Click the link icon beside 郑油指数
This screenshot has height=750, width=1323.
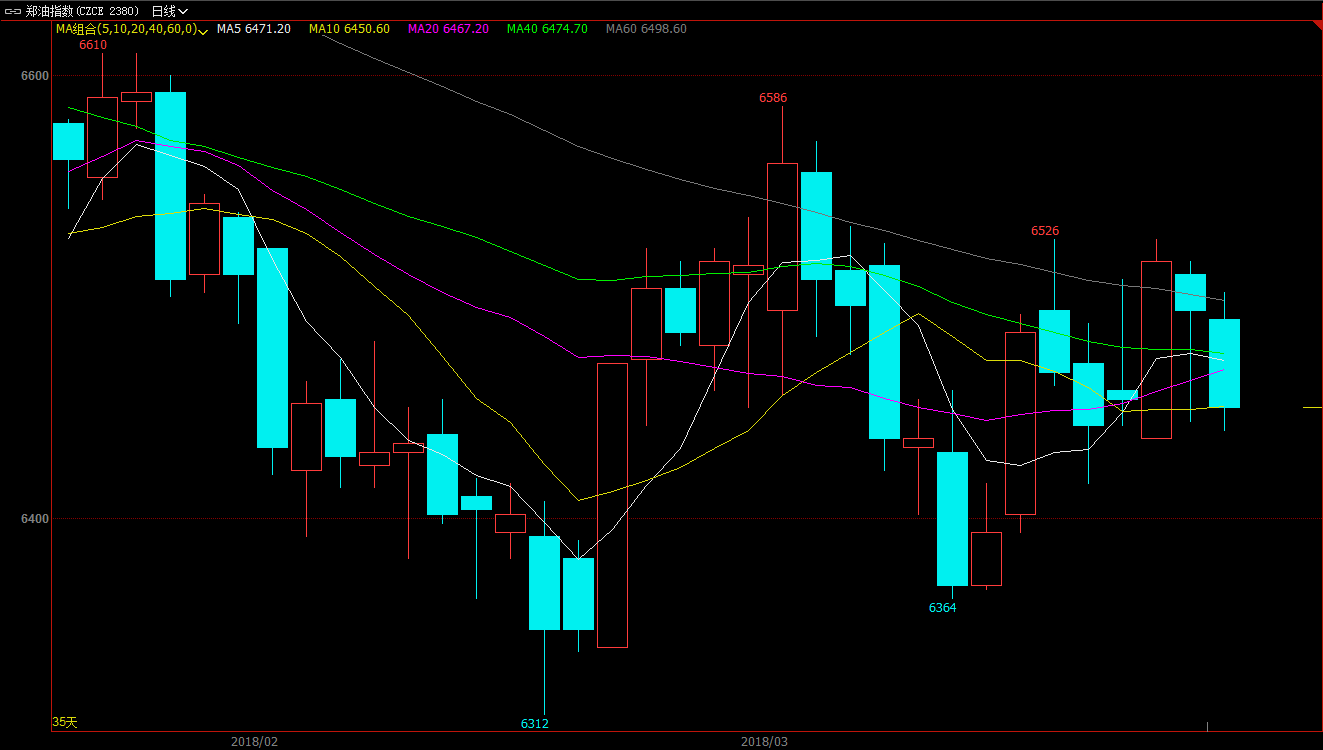(x=13, y=11)
